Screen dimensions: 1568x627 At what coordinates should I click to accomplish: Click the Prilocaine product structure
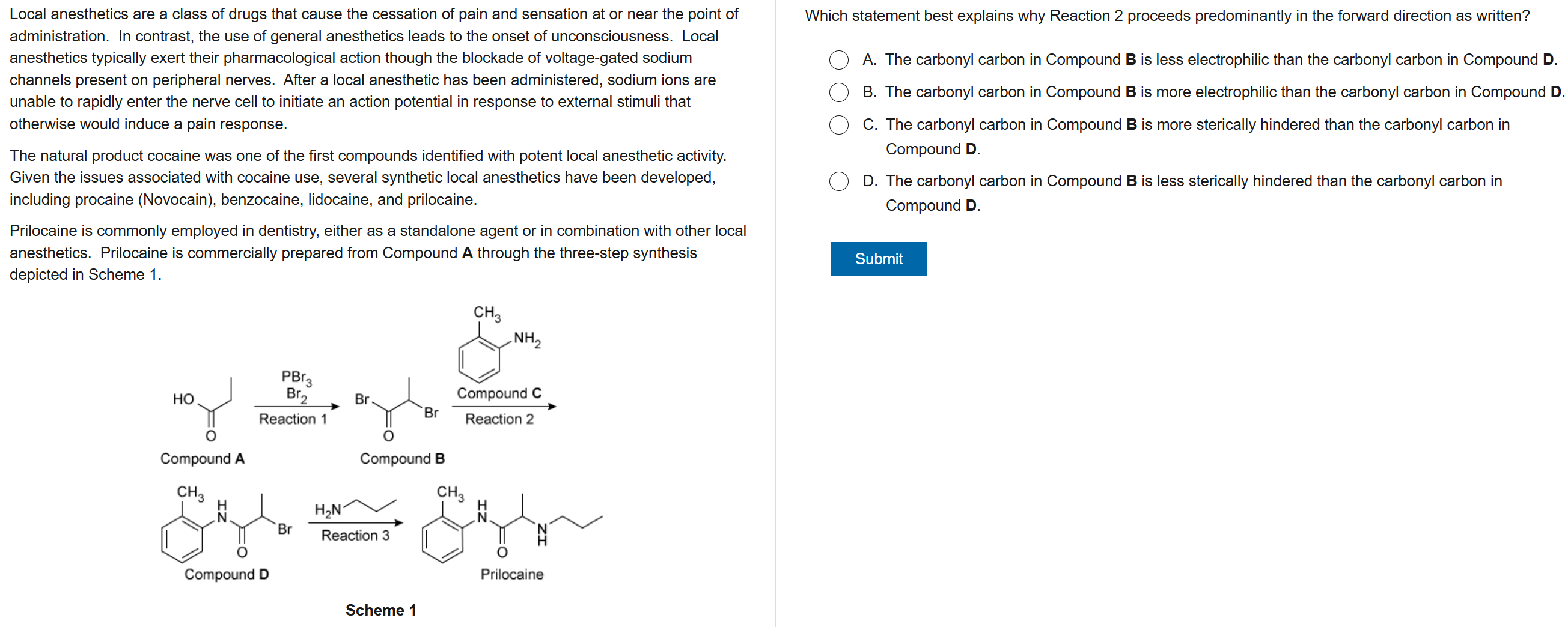510,525
